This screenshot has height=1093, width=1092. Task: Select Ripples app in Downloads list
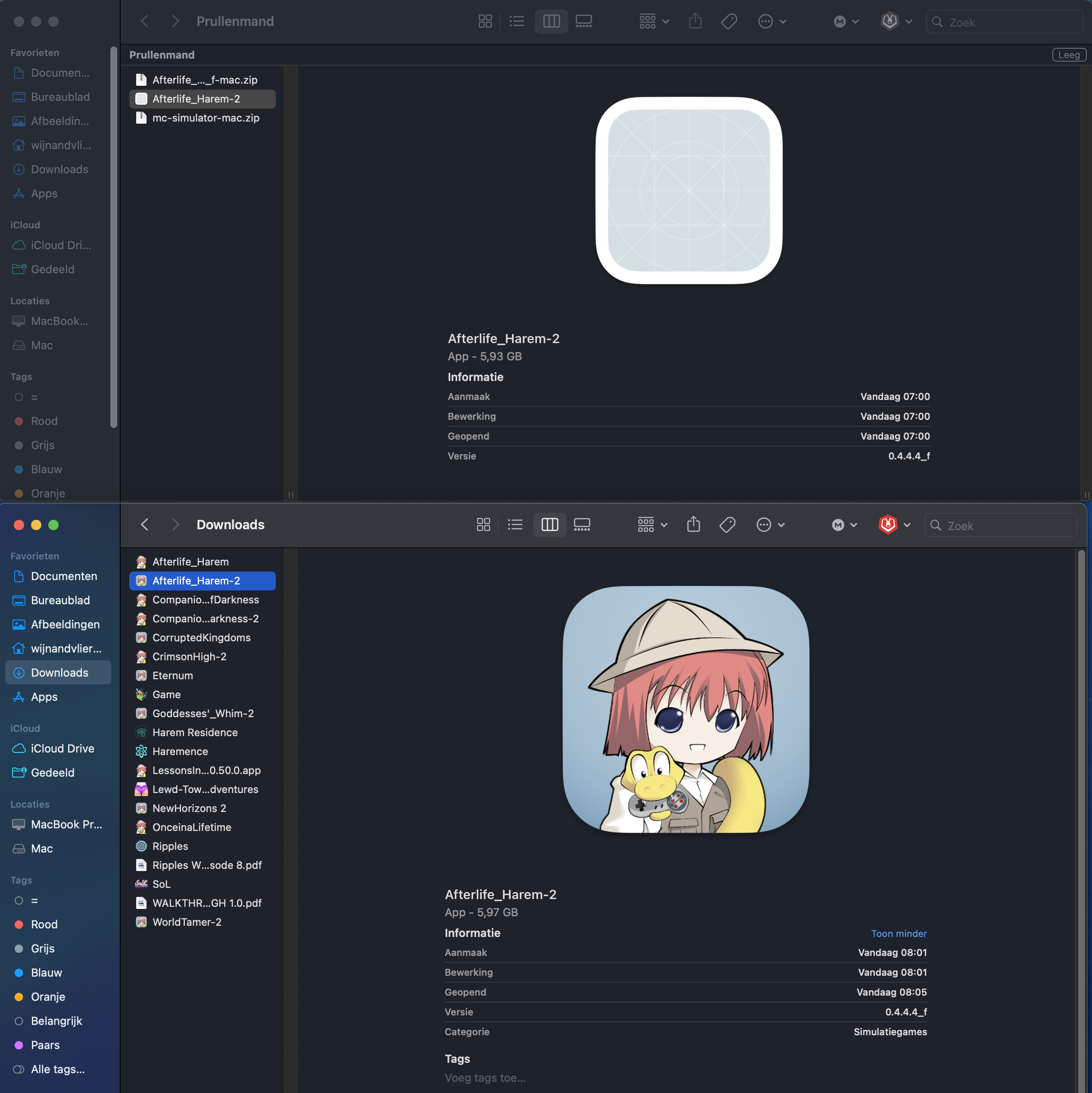pyautogui.click(x=203, y=846)
